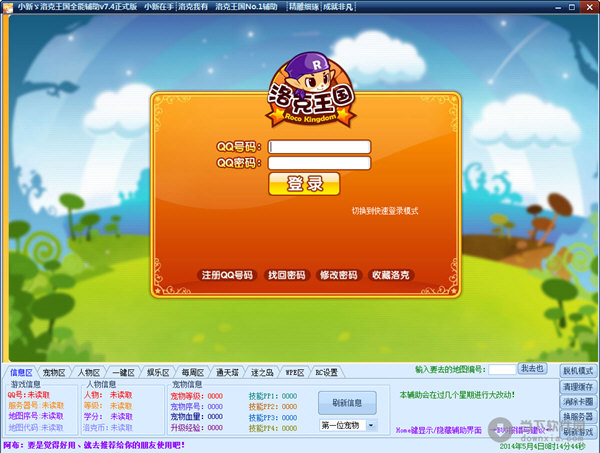Switch to the 娱乐区 tab
Screen dimensions: 600x453
coord(158,372)
